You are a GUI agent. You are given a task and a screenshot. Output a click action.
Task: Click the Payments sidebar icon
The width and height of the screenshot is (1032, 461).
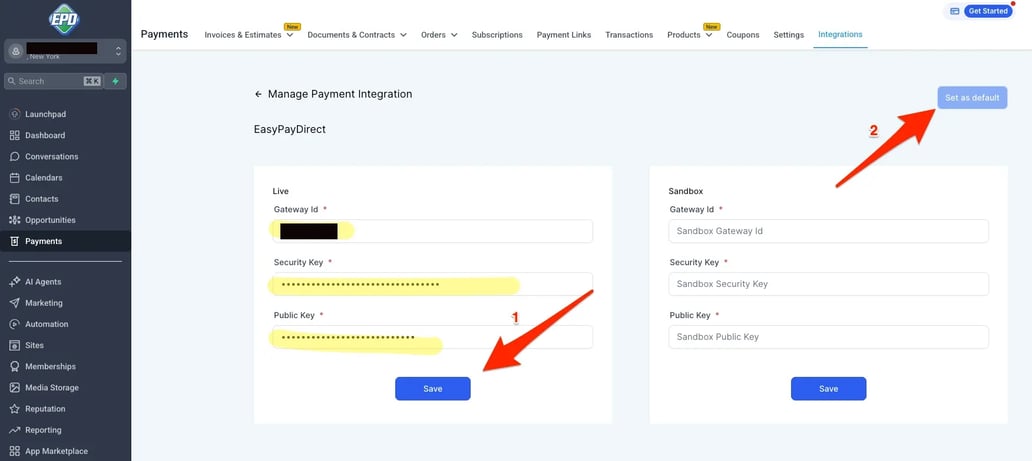[x=14, y=241]
